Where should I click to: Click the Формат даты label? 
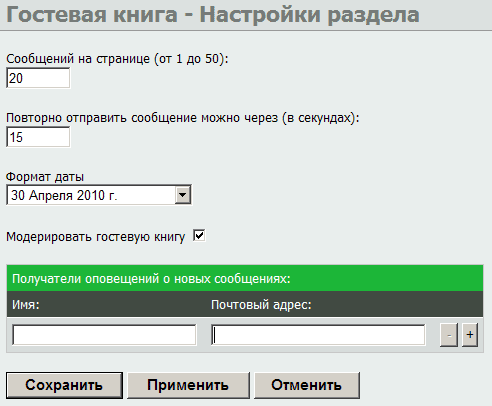(45, 177)
